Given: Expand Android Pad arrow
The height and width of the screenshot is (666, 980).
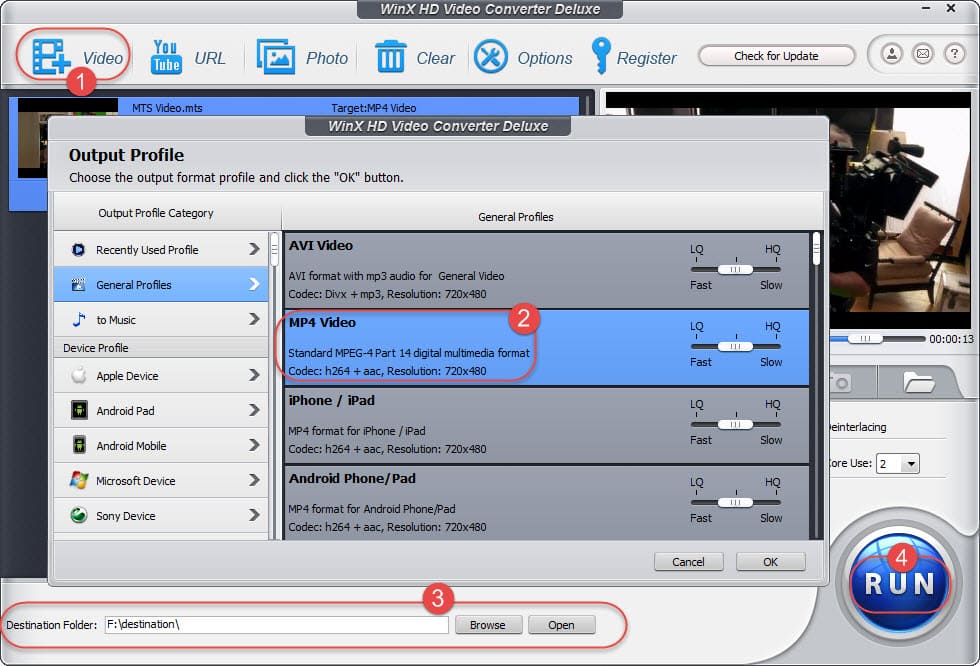Looking at the screenshot, I should pos(254,410).
